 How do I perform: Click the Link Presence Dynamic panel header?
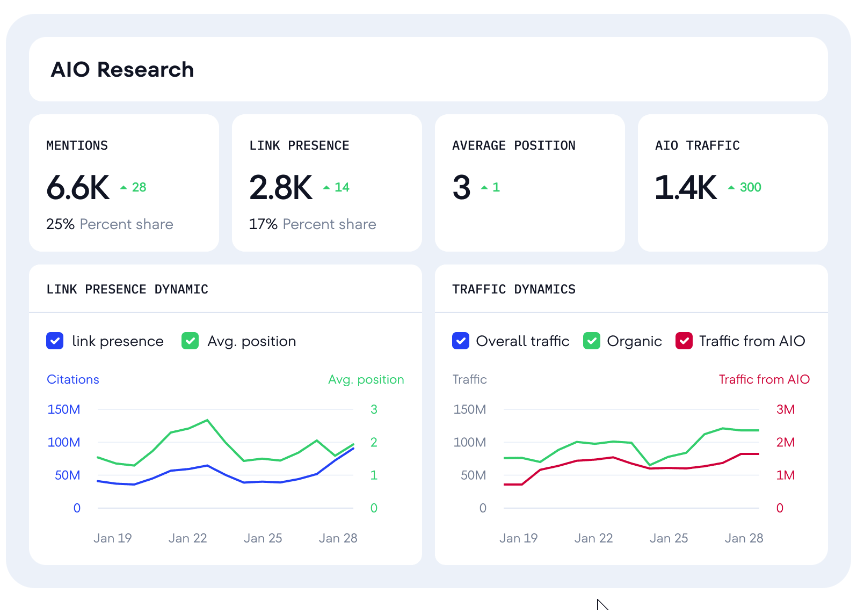tap(127, 289)
